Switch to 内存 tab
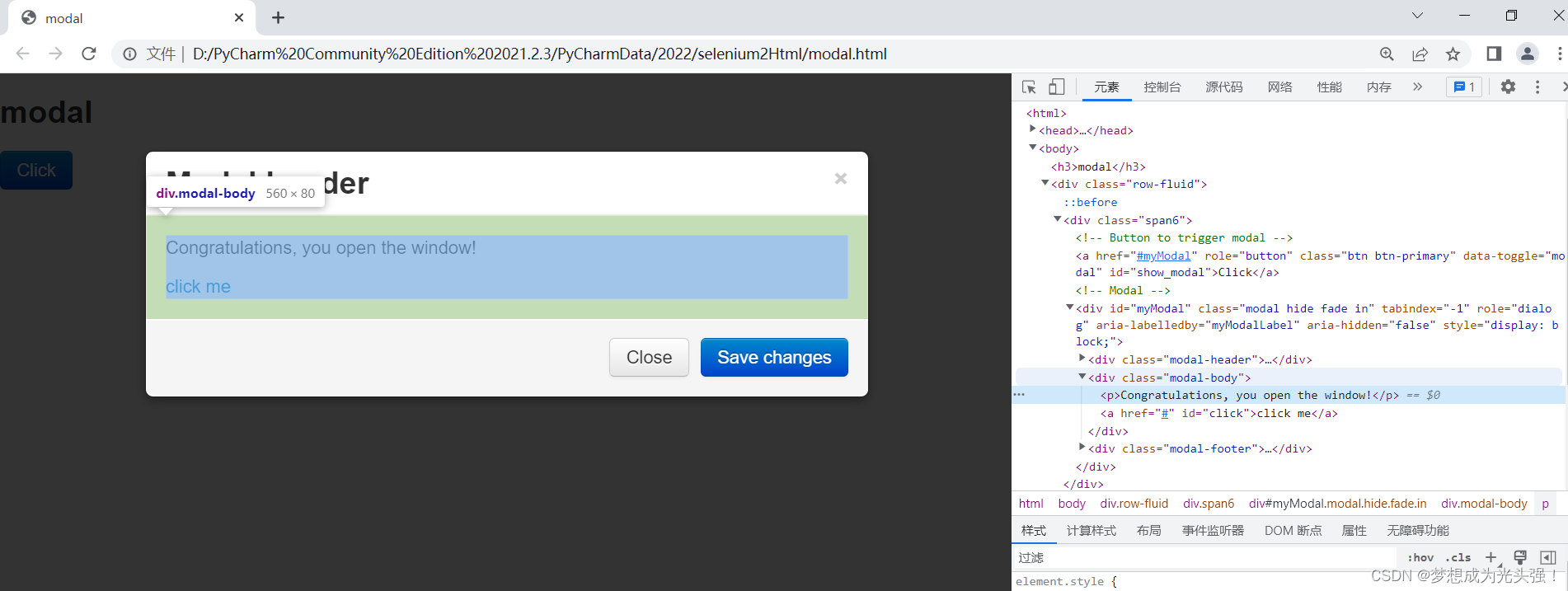This screenshot has height=591, width=1568. (1379, 87)
